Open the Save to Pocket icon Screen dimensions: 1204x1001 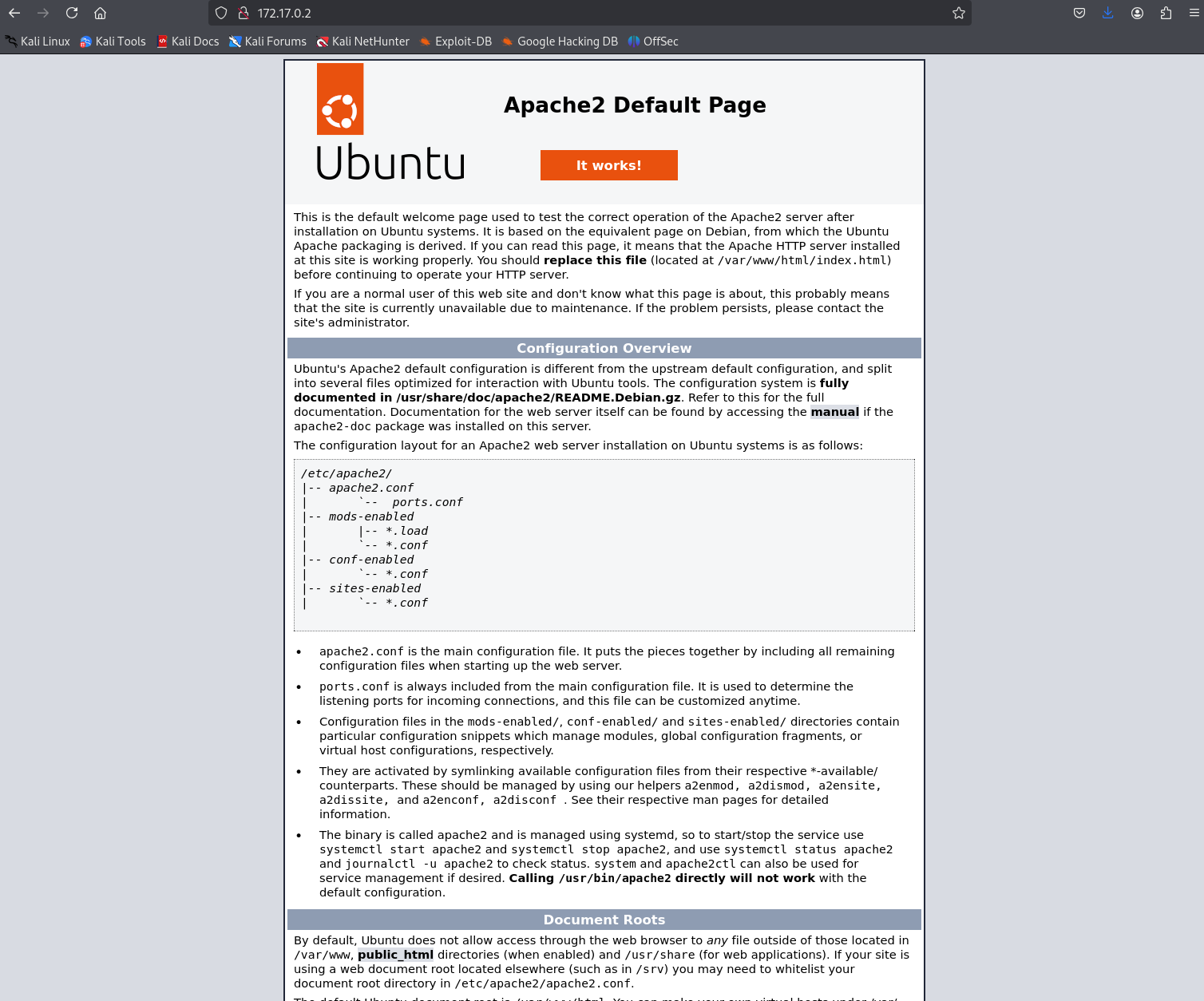point(1079,13)
